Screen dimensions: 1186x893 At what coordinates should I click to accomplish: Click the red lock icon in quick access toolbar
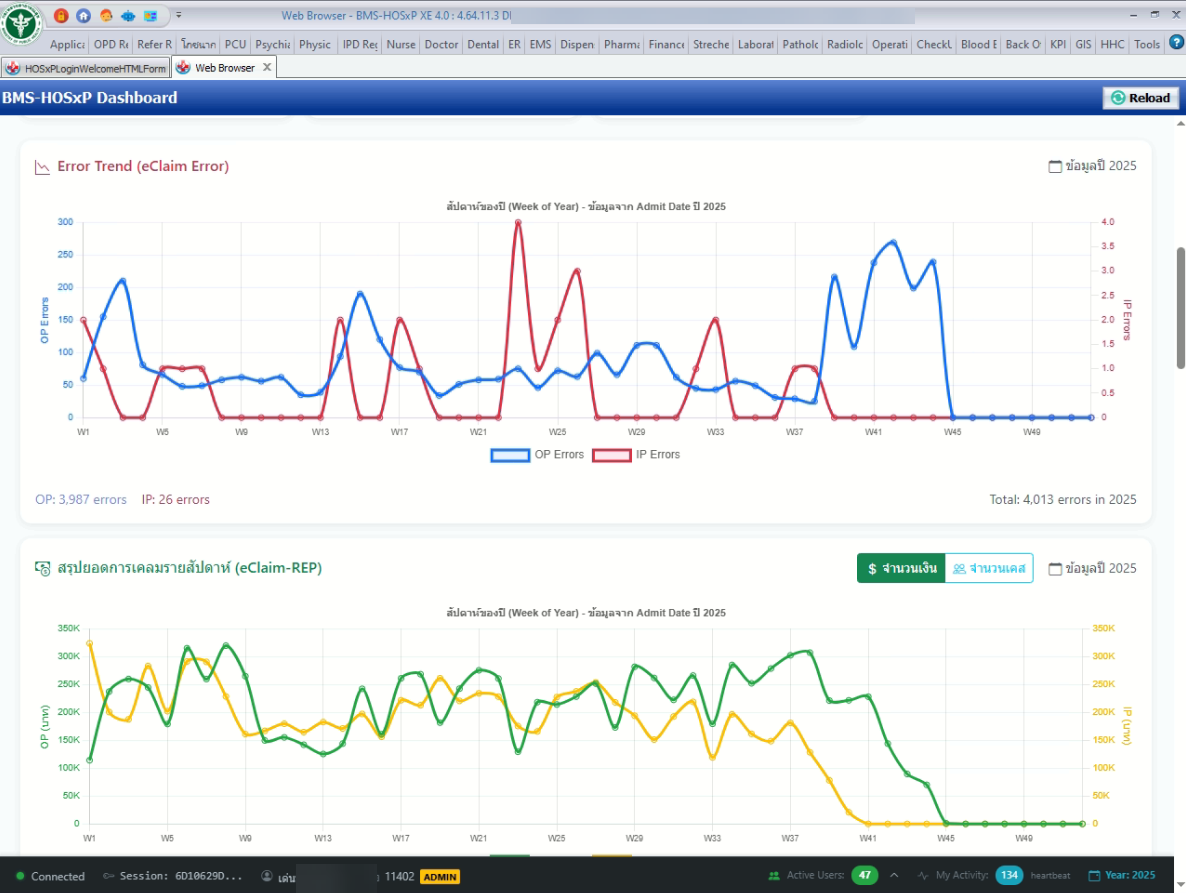pyautogui.click(x=61, y=16)
